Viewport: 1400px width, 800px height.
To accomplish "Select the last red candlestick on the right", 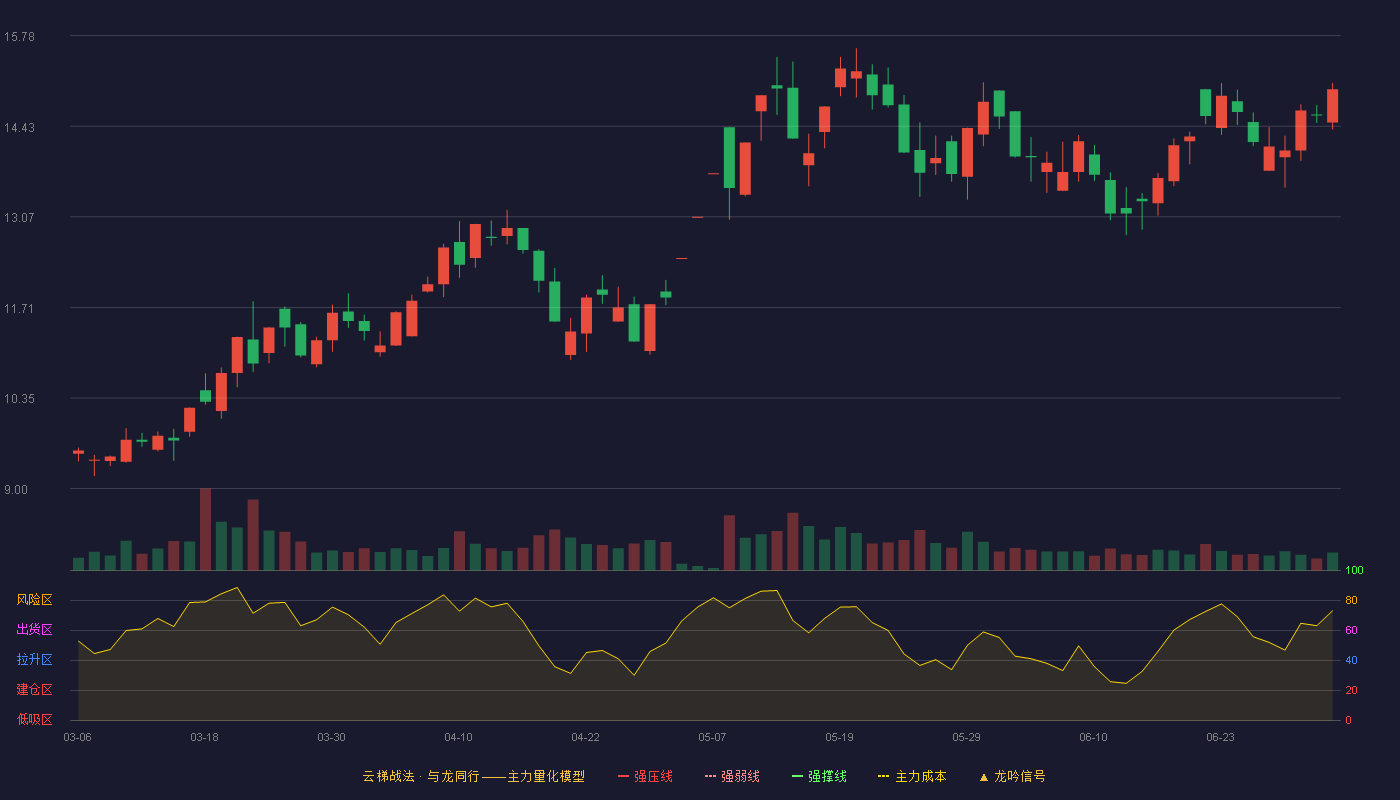I will click(1332, 106).
